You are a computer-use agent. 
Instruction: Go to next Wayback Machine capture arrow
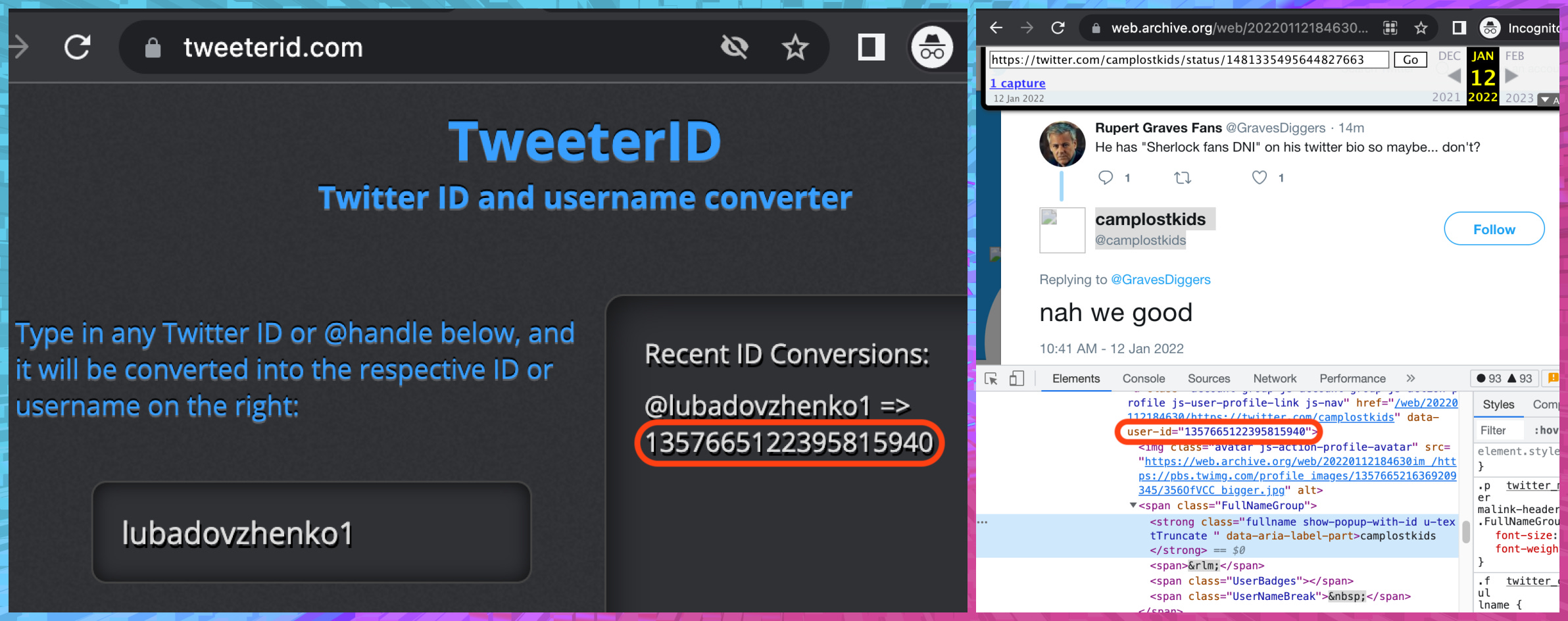[1512, 76]
